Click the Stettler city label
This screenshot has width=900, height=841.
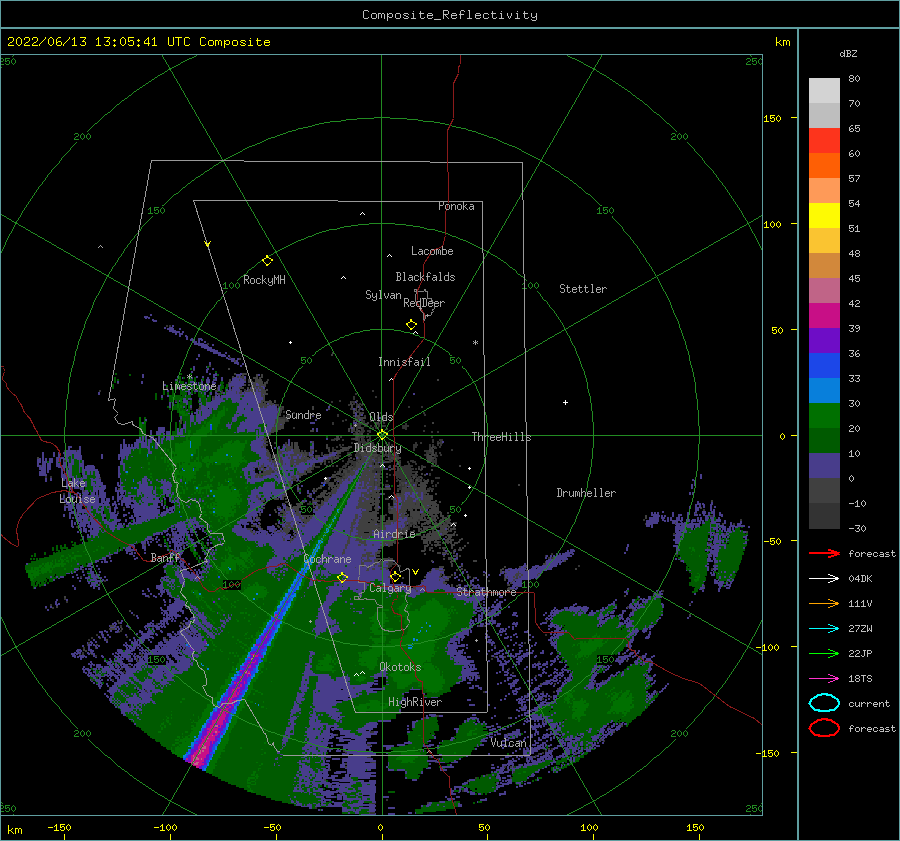(583, 289)
